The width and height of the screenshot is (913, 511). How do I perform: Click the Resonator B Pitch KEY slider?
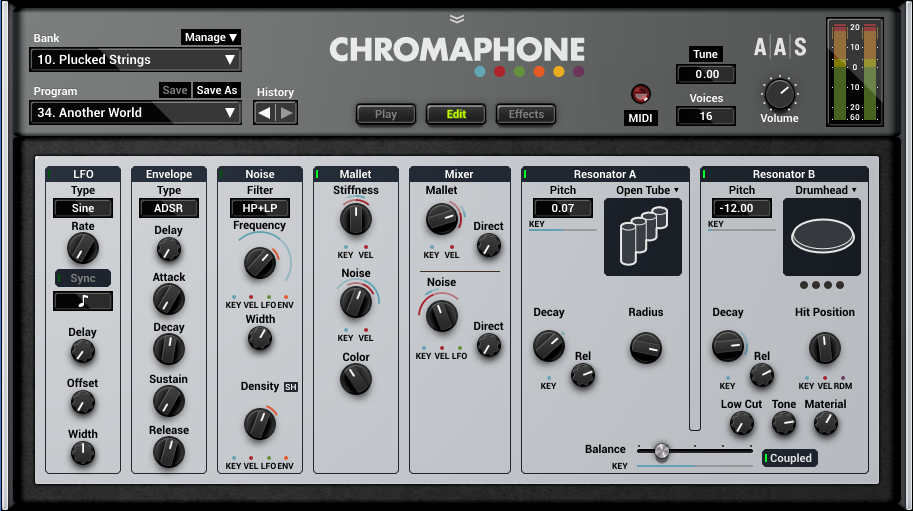tap(742, 230)
